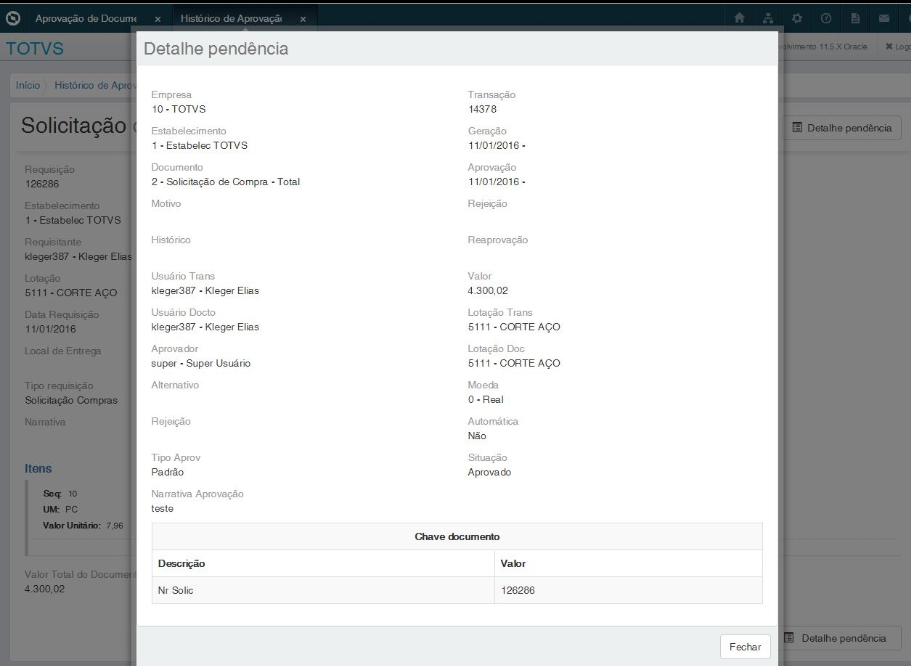Select the Valor amount 4.300,02 in dialog
Image resolution: width=911 pixels, height=666 pixels.
click(x=487, y=291)
